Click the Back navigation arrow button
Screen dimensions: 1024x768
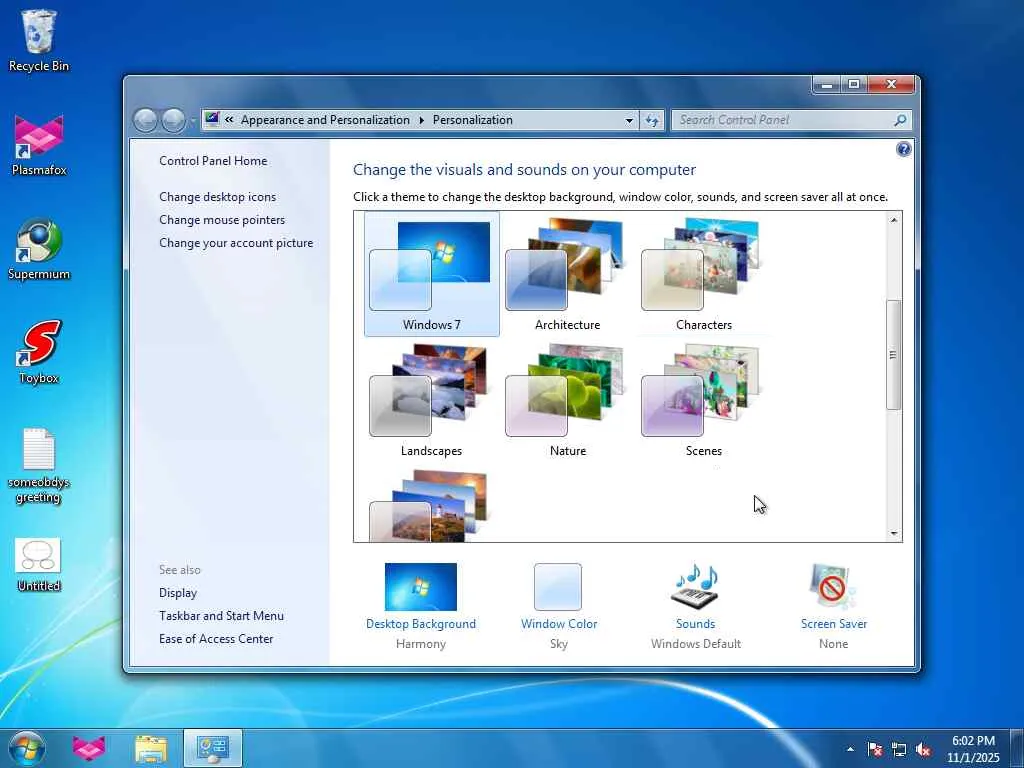[x=145, y=120]
